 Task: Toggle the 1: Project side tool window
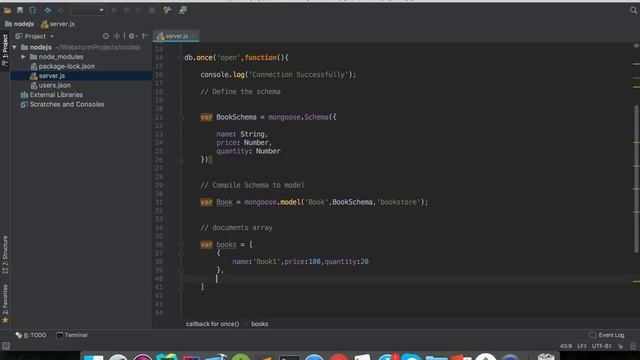coord(5,50)
